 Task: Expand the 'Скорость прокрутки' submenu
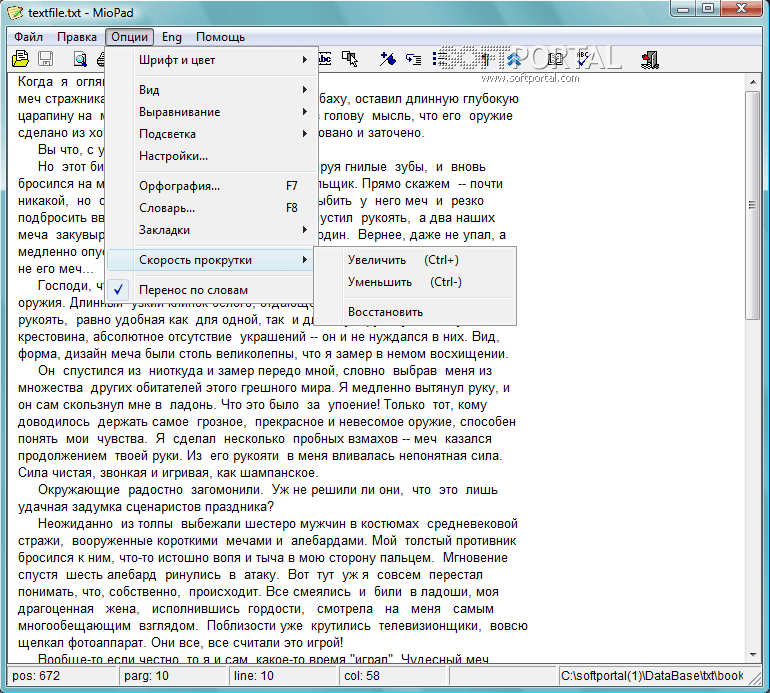point(210,260)
